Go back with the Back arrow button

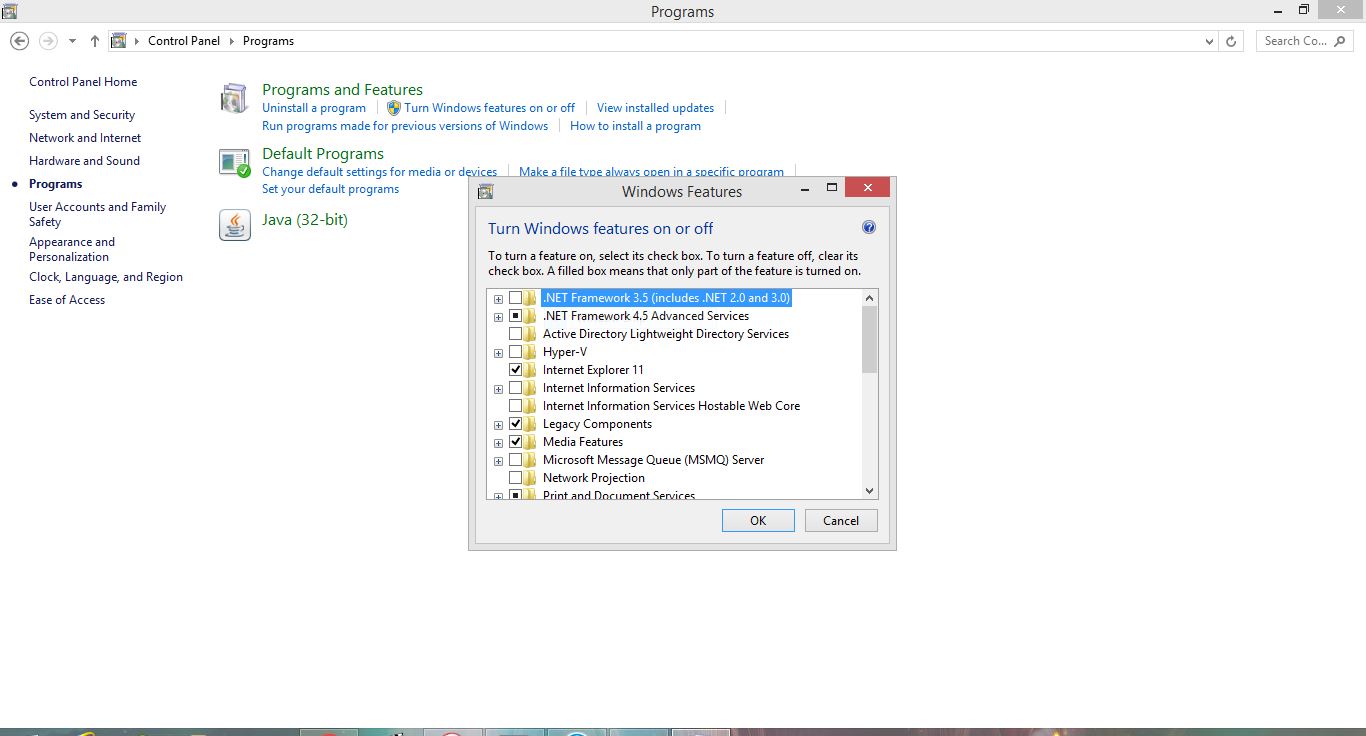[19, 41]
